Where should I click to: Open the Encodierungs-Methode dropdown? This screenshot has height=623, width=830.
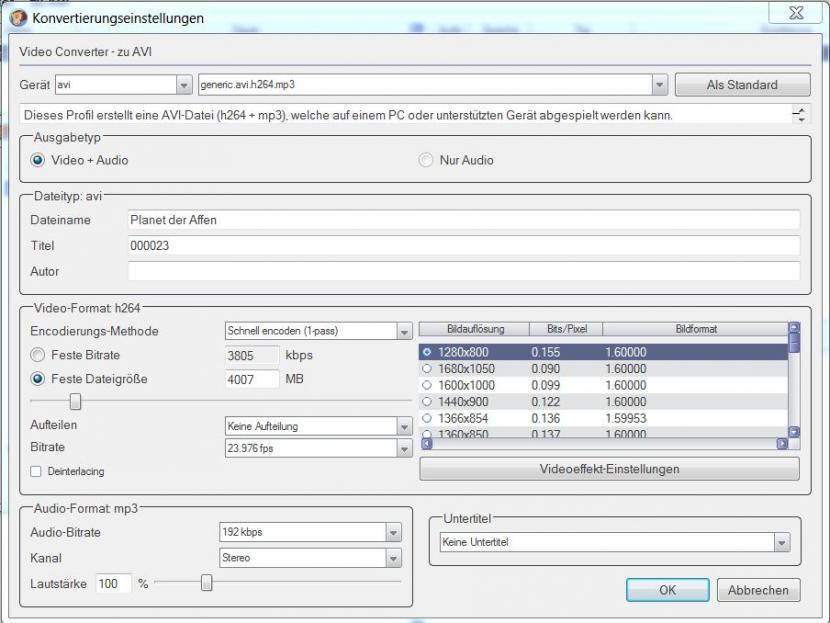tap(404, 332)
